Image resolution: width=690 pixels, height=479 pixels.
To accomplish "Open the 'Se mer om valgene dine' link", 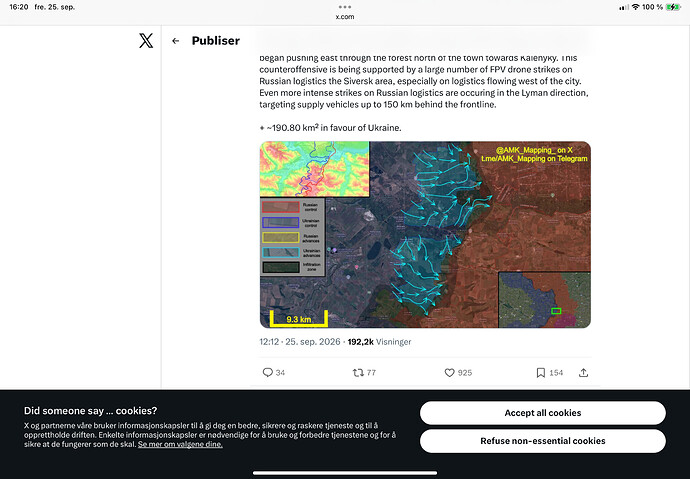I will click(x=180, y=444).
